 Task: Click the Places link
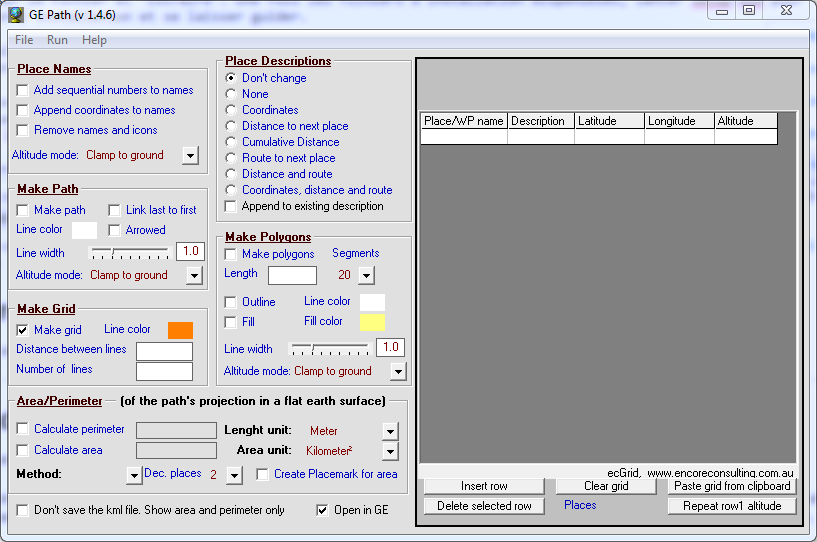[580, 505]
